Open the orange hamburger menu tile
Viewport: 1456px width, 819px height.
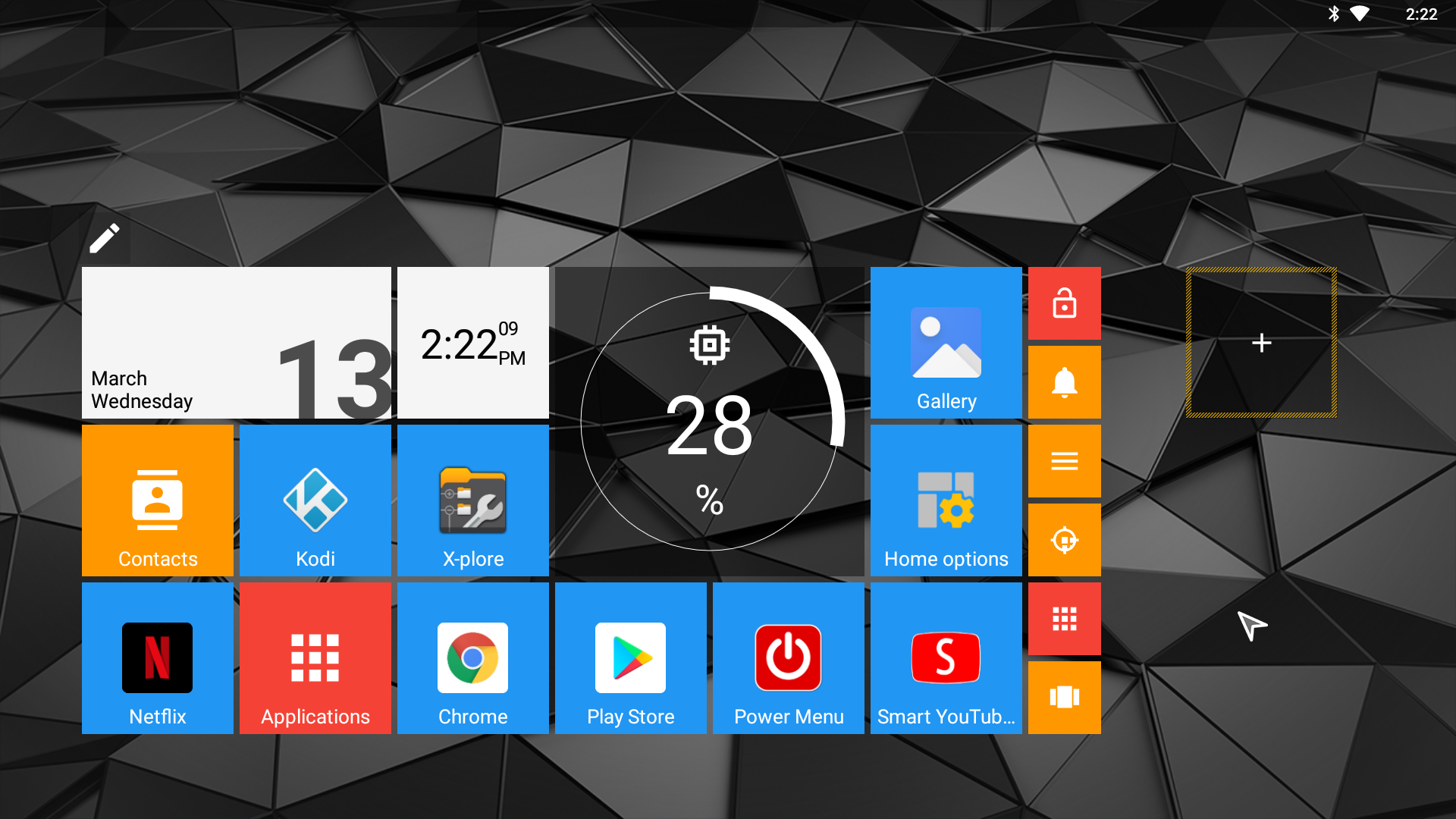point(1065,461)
